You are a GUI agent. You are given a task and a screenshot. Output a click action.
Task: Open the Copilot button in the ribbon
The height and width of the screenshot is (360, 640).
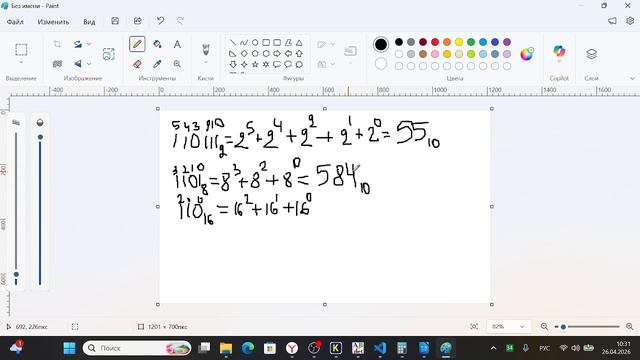(559, 52)
